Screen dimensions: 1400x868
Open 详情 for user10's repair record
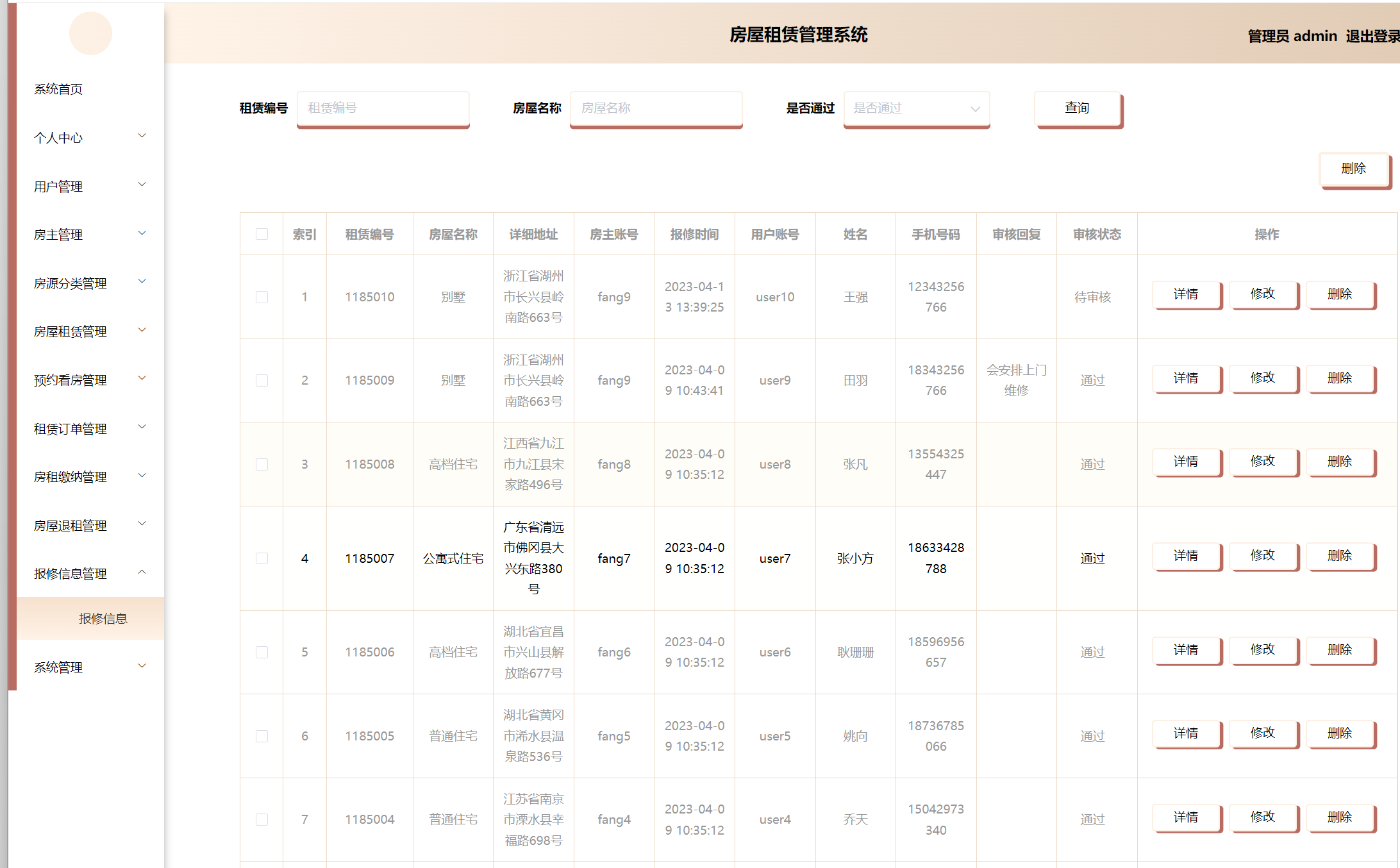click(1186, 294)
